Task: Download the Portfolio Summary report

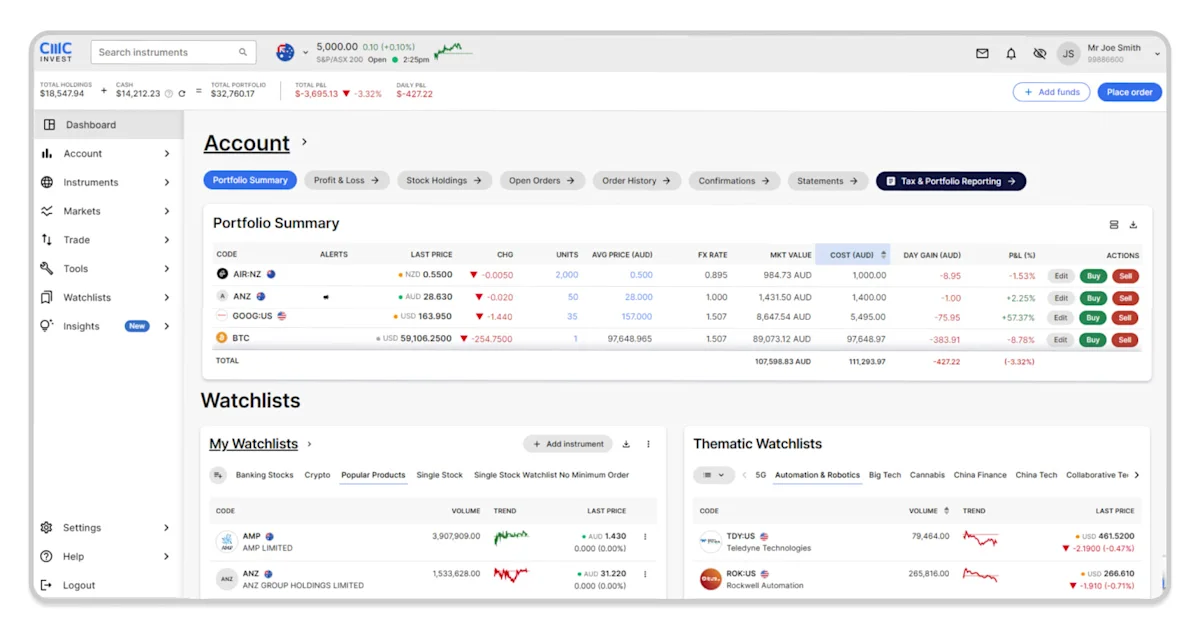Action: tap(1133, 224)
